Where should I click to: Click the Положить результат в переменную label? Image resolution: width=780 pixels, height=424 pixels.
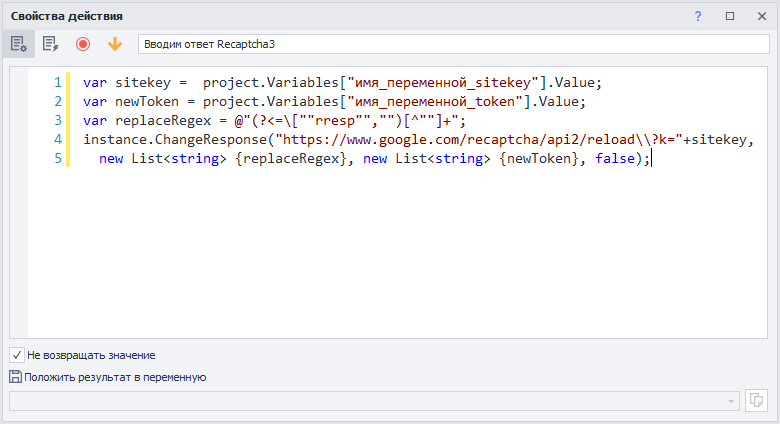coord(116,377)
